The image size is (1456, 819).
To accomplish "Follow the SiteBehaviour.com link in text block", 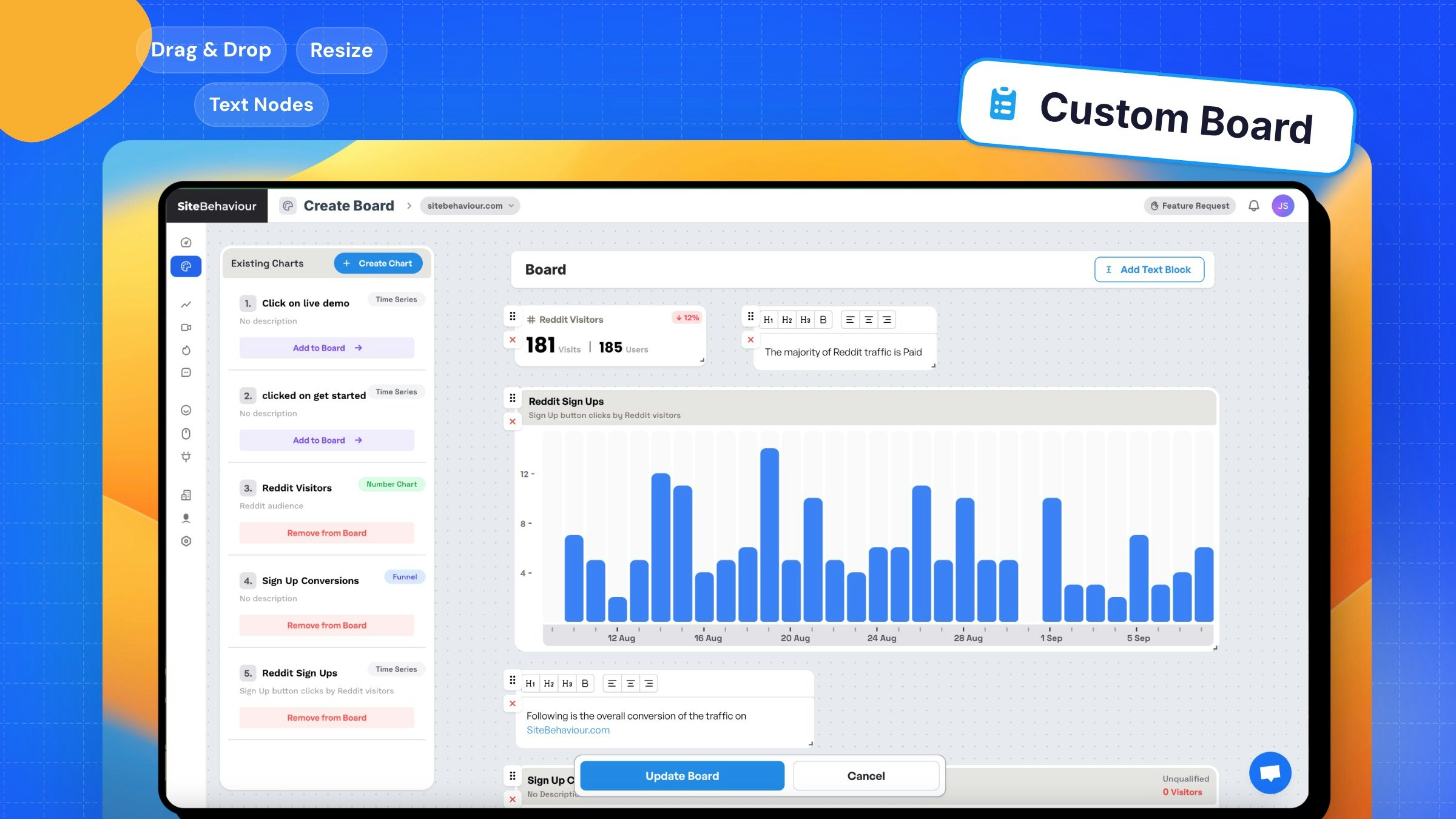I will tap(568, 730).
